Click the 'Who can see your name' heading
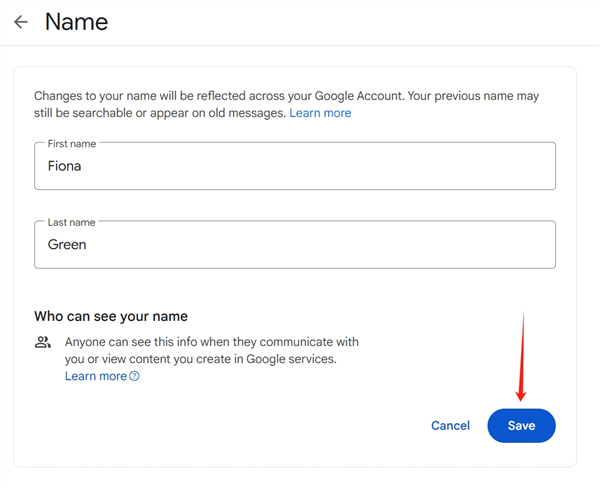 coord(111,316)
